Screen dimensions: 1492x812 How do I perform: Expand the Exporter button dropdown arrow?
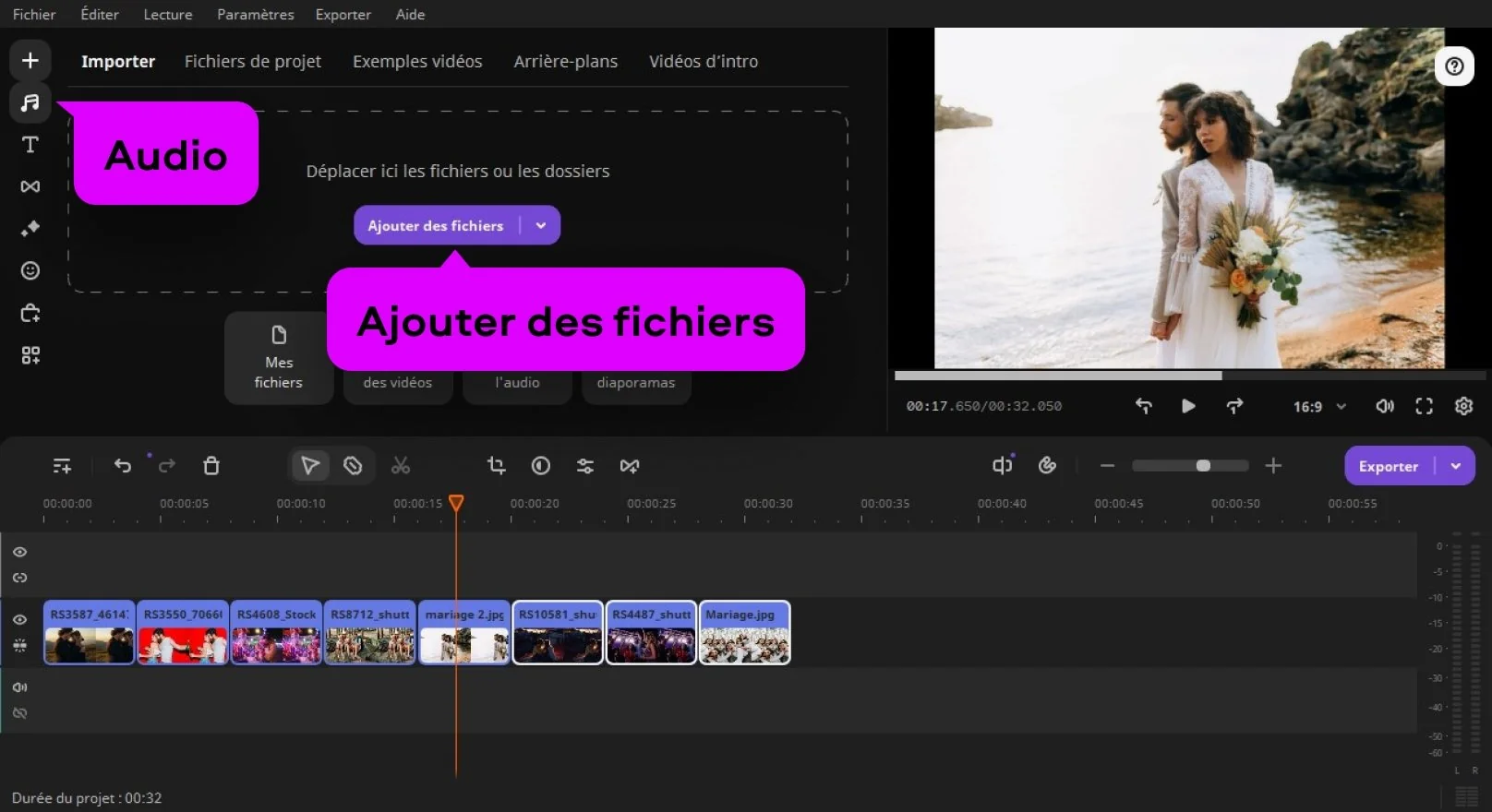1456,466
